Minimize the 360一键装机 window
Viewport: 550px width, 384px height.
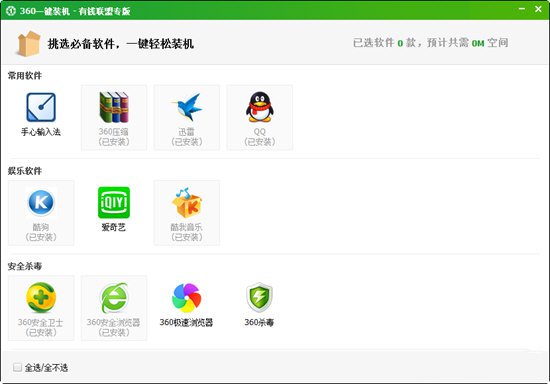522,9
